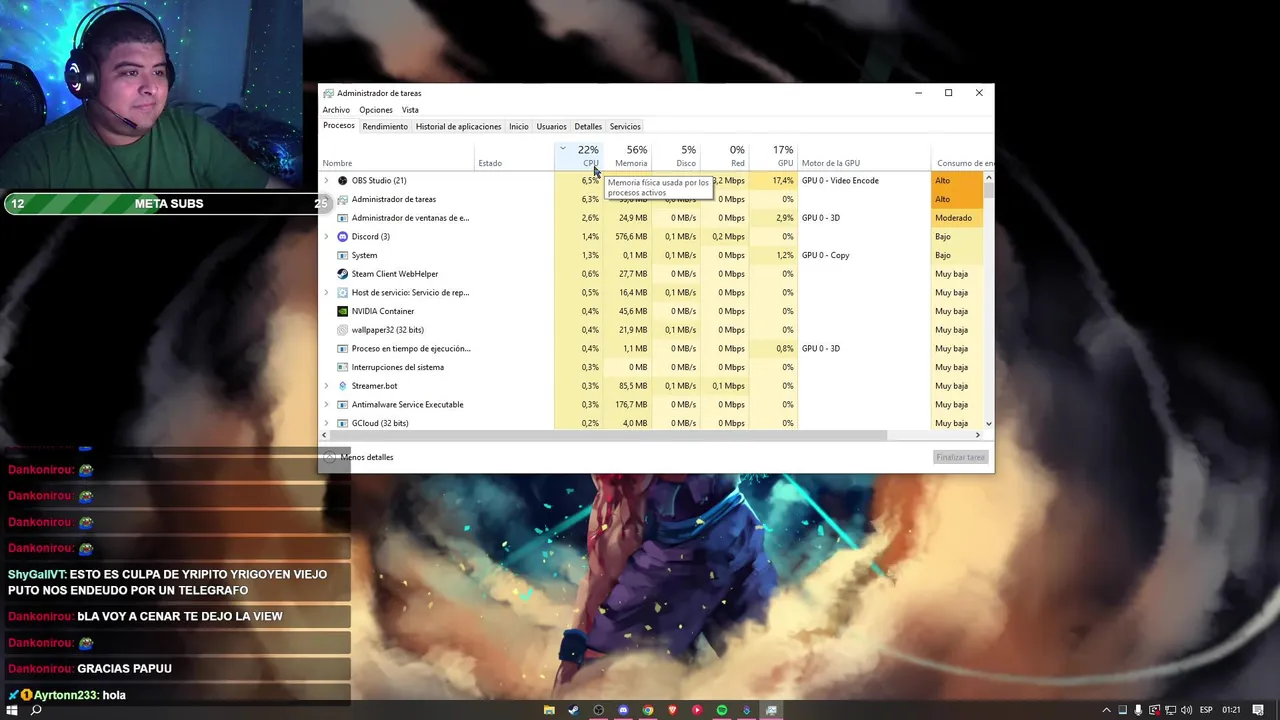Switch to the Detalles tab
Viewport: 1280px width, 720px height.
[x=588, y=127]
